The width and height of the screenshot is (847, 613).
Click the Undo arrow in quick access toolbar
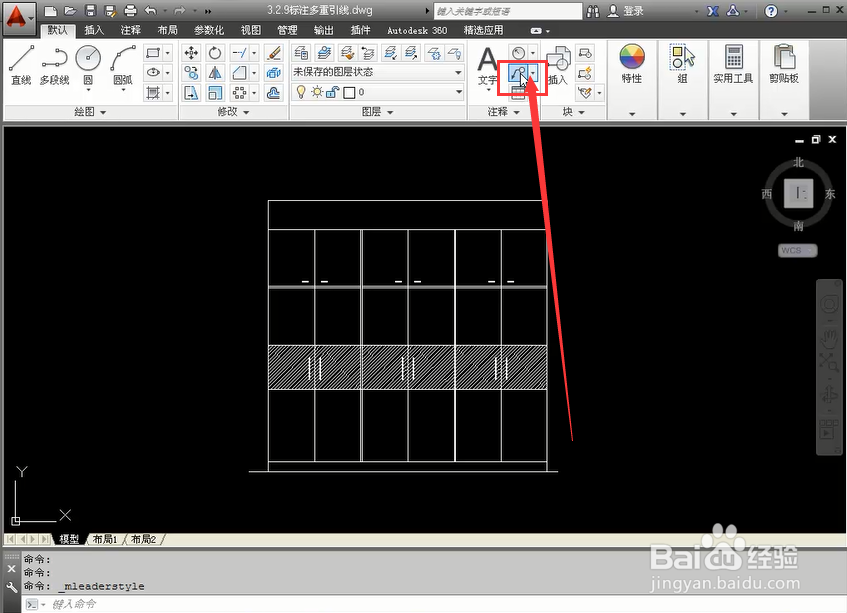pos(151,10)
